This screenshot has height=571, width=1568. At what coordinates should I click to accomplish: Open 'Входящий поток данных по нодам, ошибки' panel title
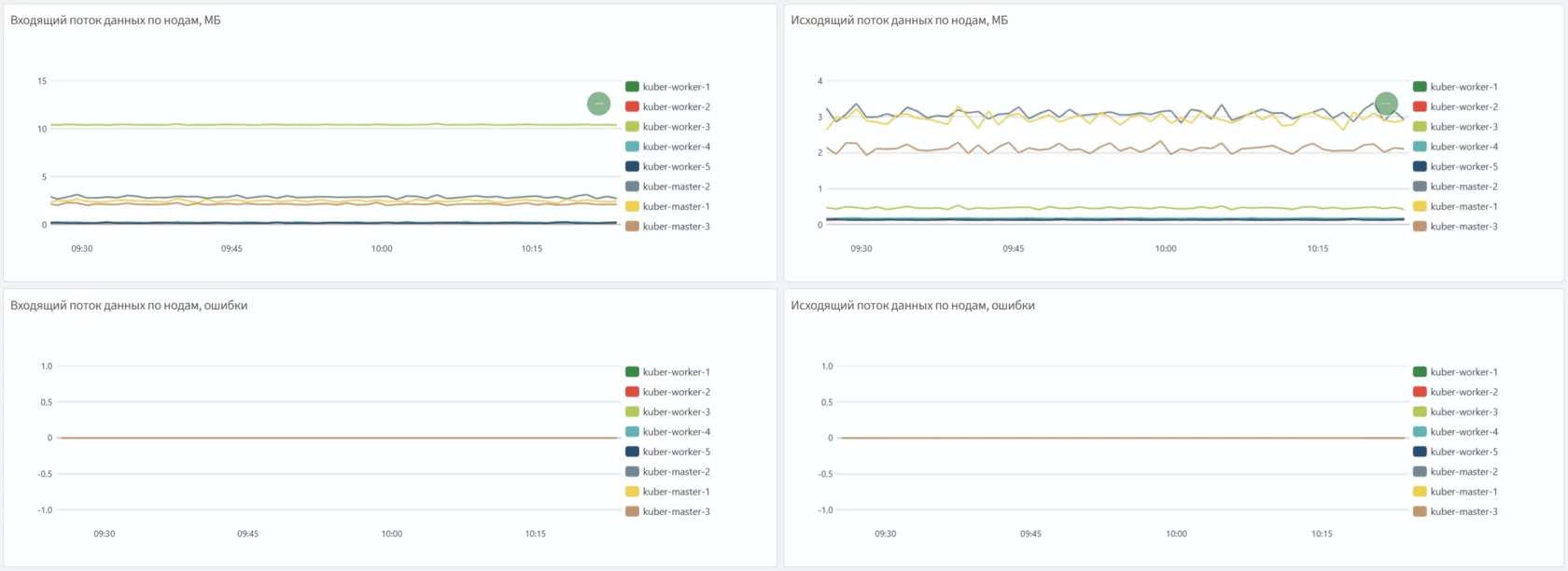(129, 305)
